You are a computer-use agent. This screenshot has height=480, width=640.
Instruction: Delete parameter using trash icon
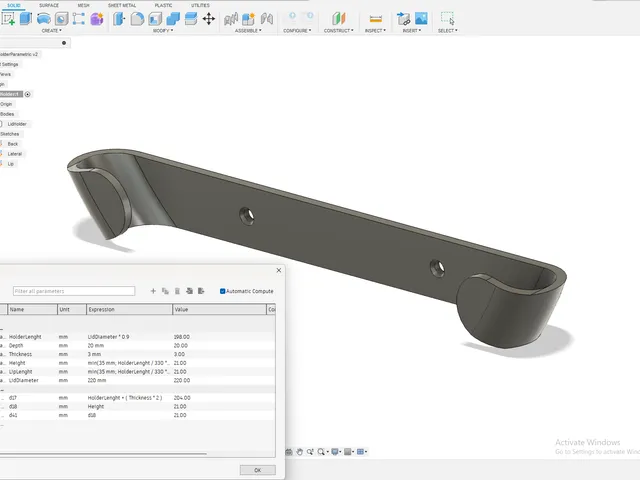pyautogui.click(x=177, y=291)
